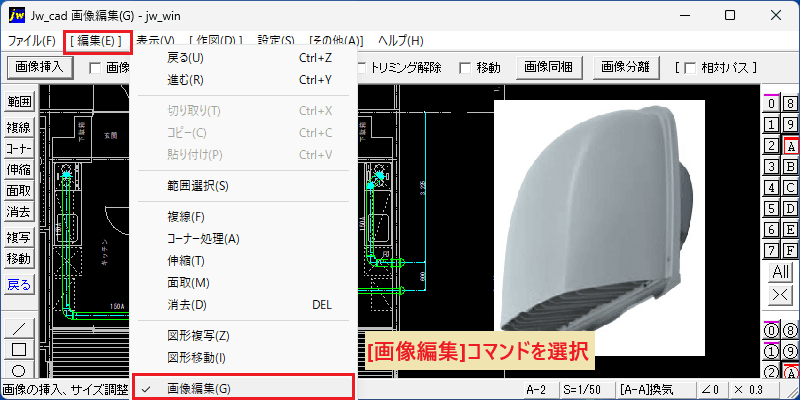Click layer button 6 in the layer bar
The width and height of the screenshot is (800, 400).
[x=771, y=230]
